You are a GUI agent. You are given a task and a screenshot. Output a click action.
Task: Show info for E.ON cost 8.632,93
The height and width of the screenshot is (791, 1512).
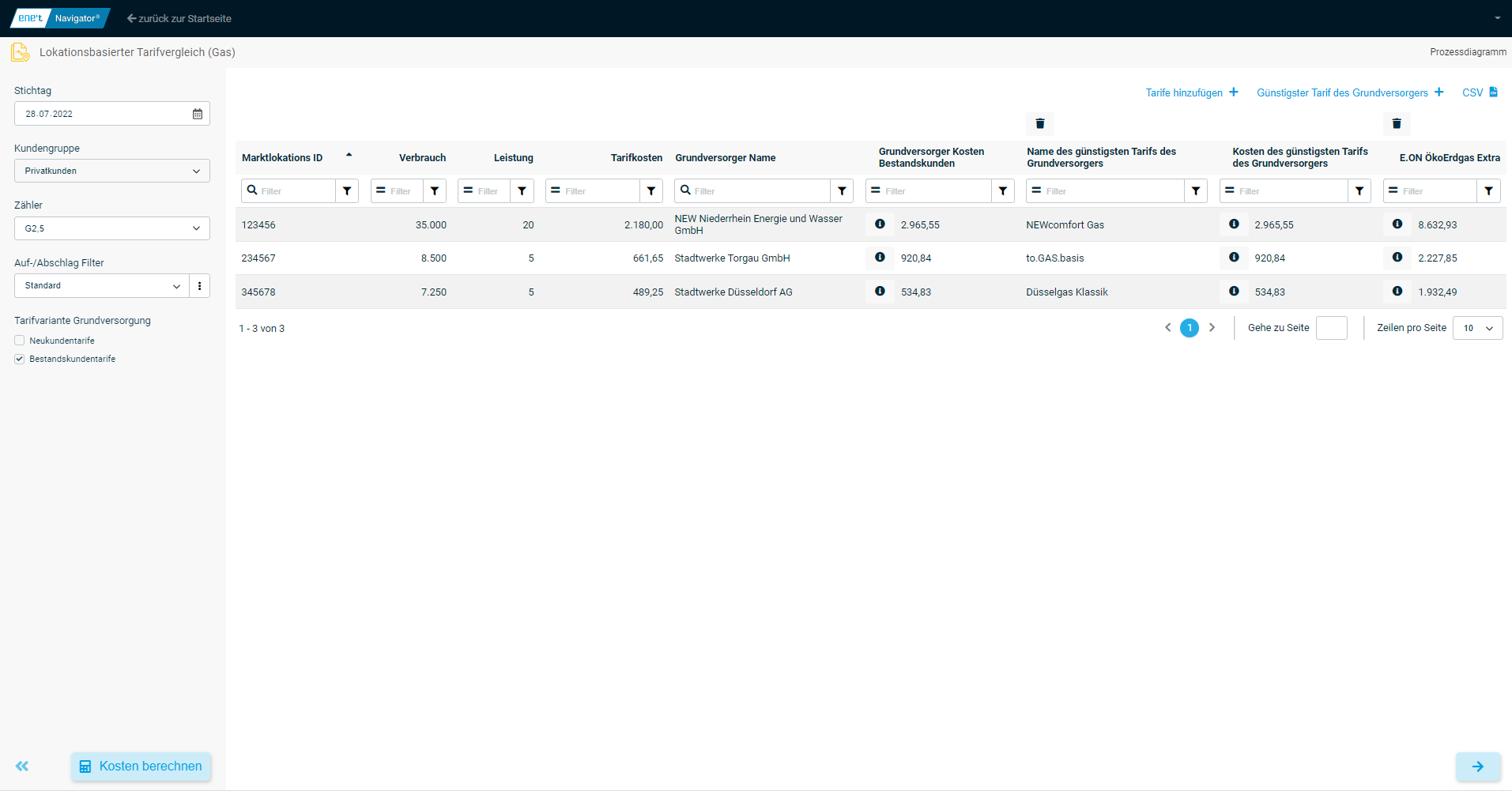coord(1397,224)
